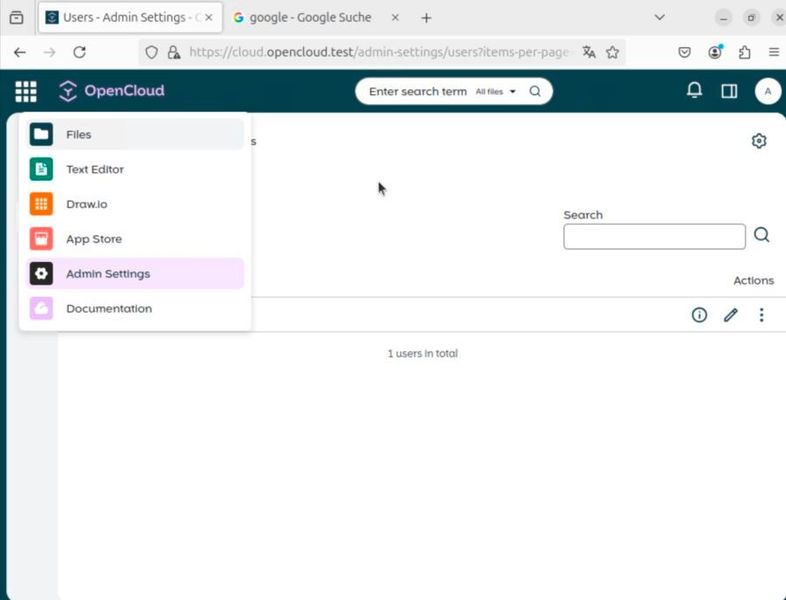Bookmark this page with star icon
Image resolution: width=786 pixels, height=600 pixels.
[612, 52]
